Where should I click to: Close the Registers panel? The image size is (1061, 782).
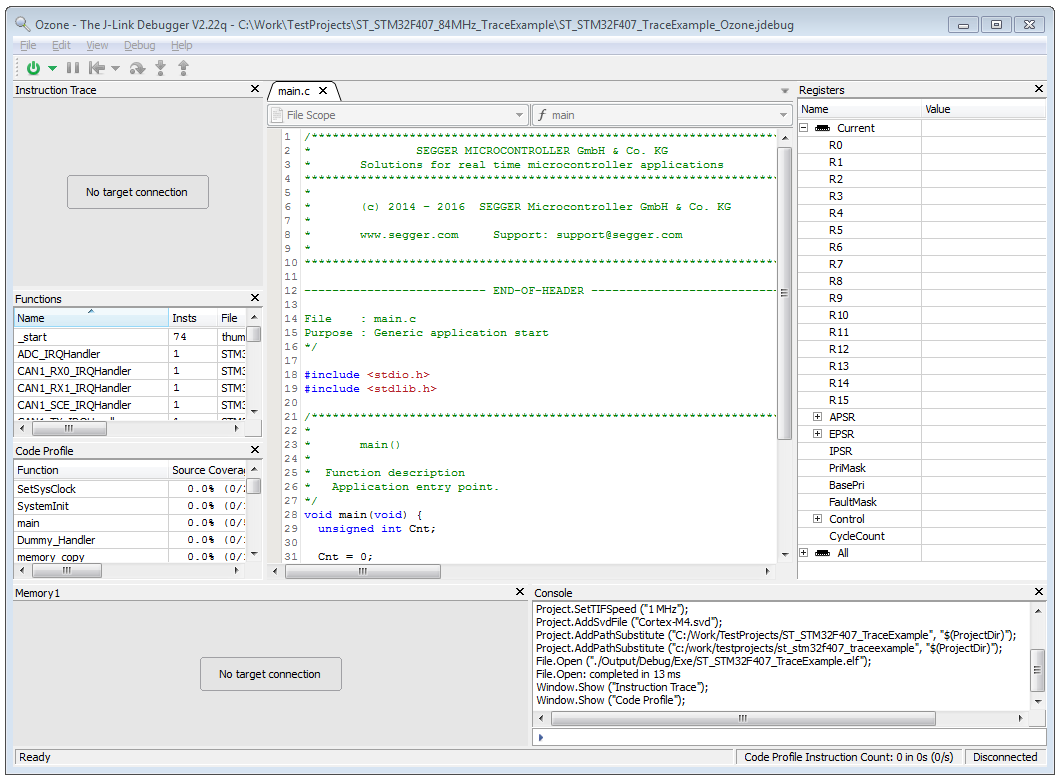[1039, 89]
